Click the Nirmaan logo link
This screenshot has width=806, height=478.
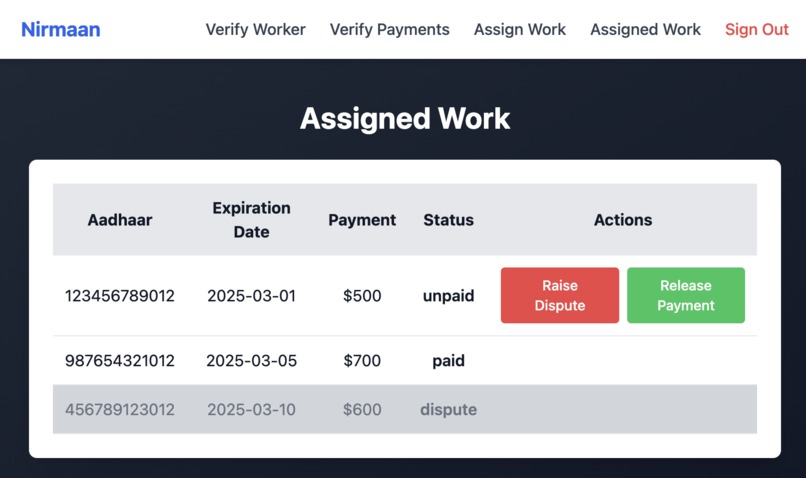61,29
